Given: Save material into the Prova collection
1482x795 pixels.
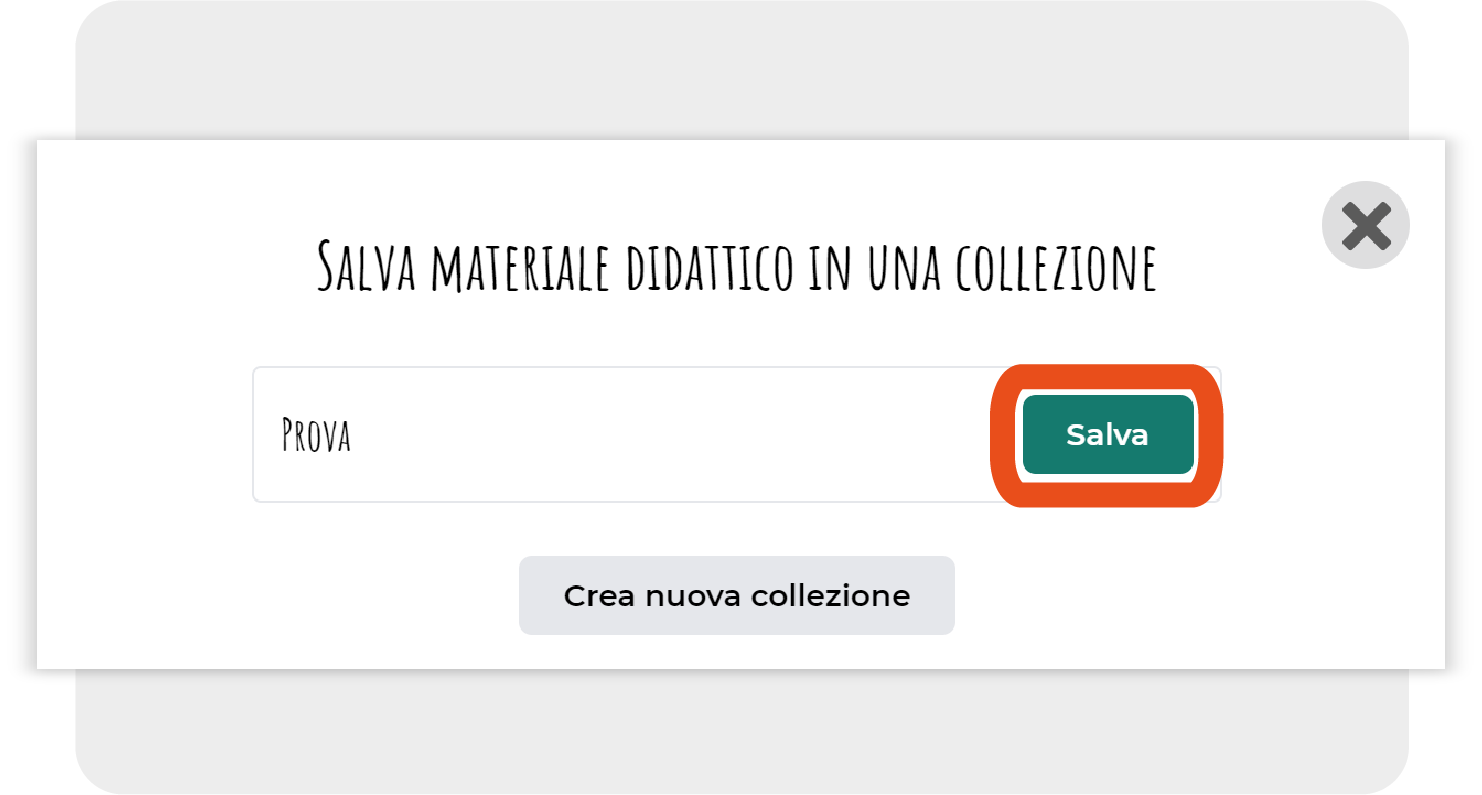Looking at the screenshot, I should 1107,435.
